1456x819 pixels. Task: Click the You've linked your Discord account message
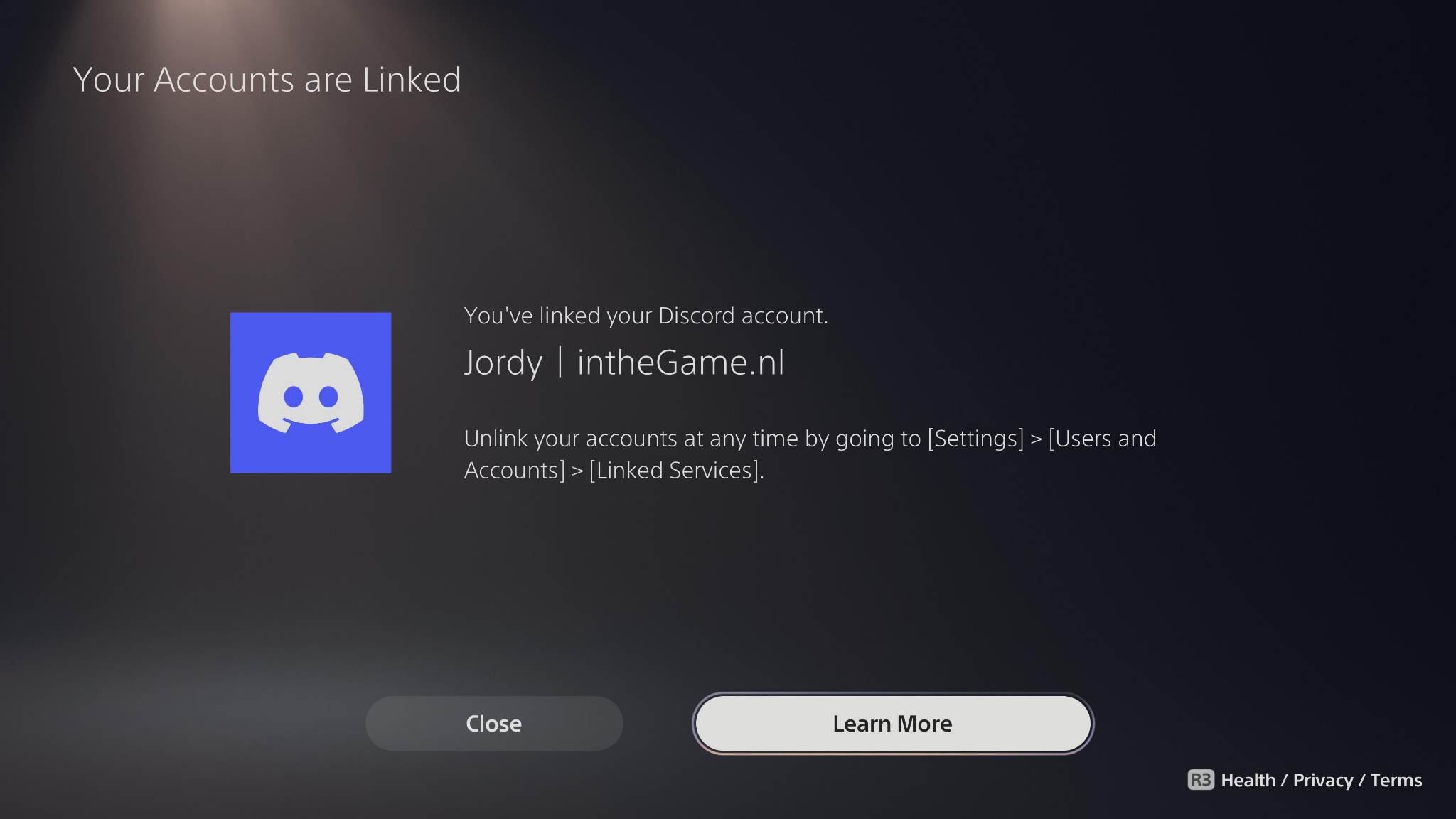pyautogui.click(x=646, y=316)
